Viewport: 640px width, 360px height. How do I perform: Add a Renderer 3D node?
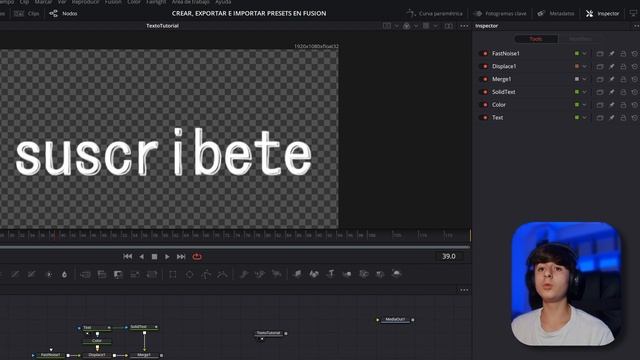[396, 274]
